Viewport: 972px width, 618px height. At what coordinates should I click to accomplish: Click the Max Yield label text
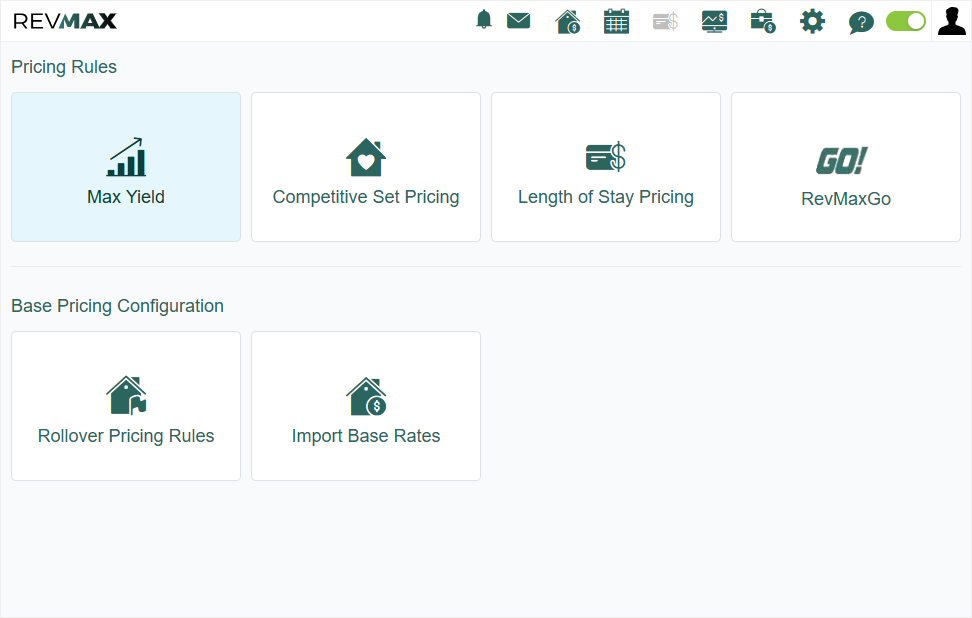pyautogui.click(x=126, y=197)
